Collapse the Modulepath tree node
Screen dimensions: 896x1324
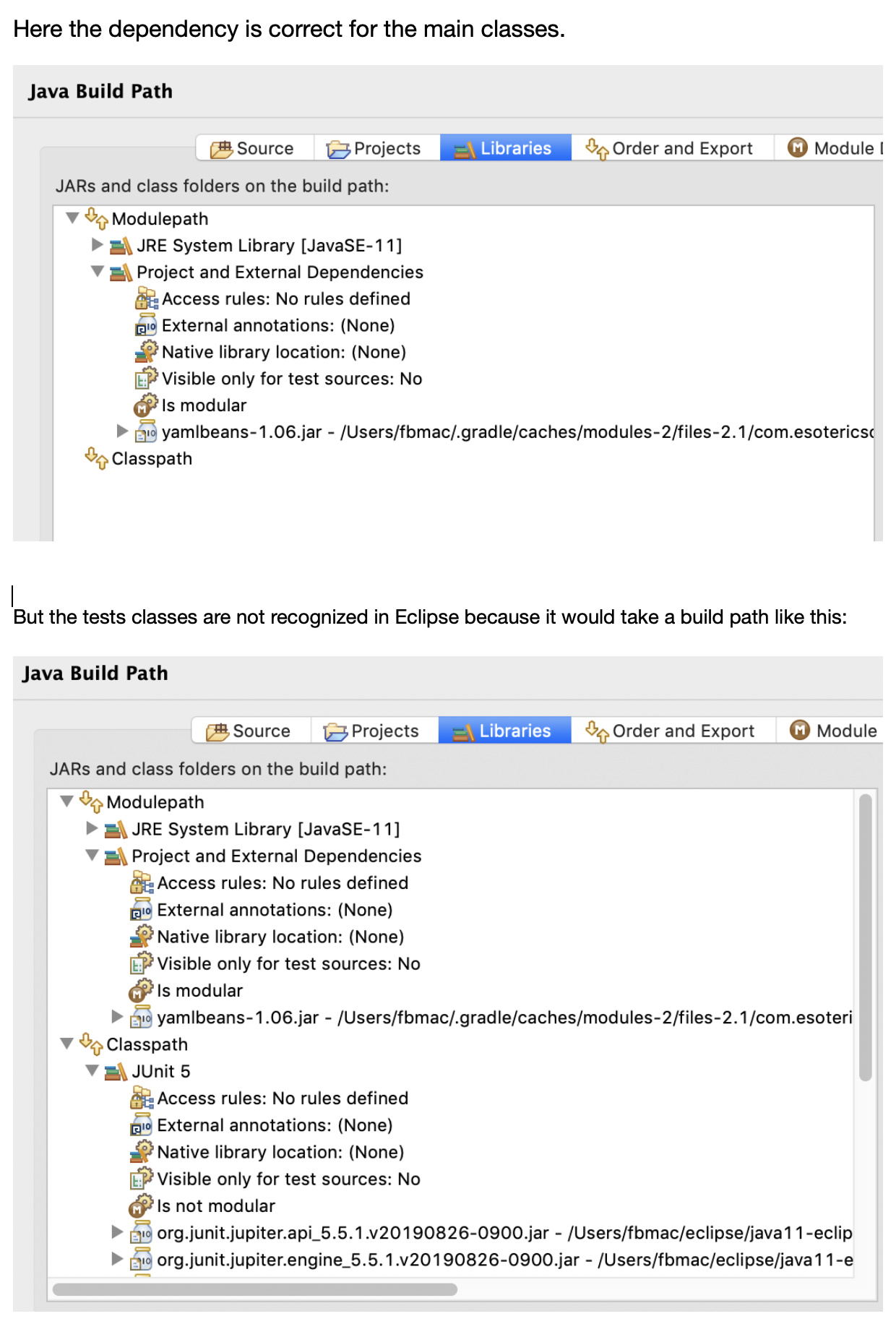[72, 218]
